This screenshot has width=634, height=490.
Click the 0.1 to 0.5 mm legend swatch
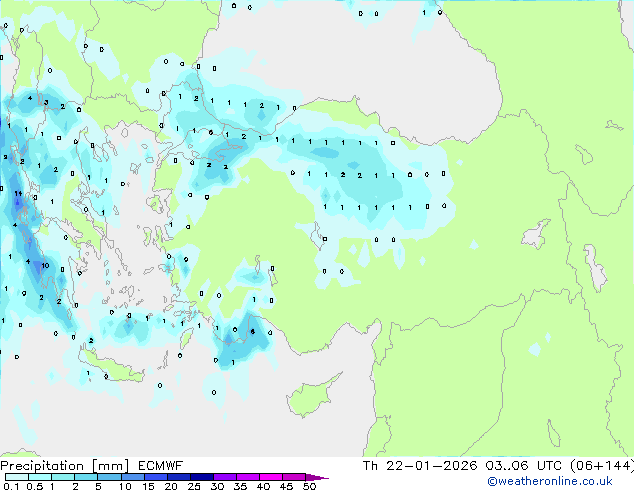[17, 477]
